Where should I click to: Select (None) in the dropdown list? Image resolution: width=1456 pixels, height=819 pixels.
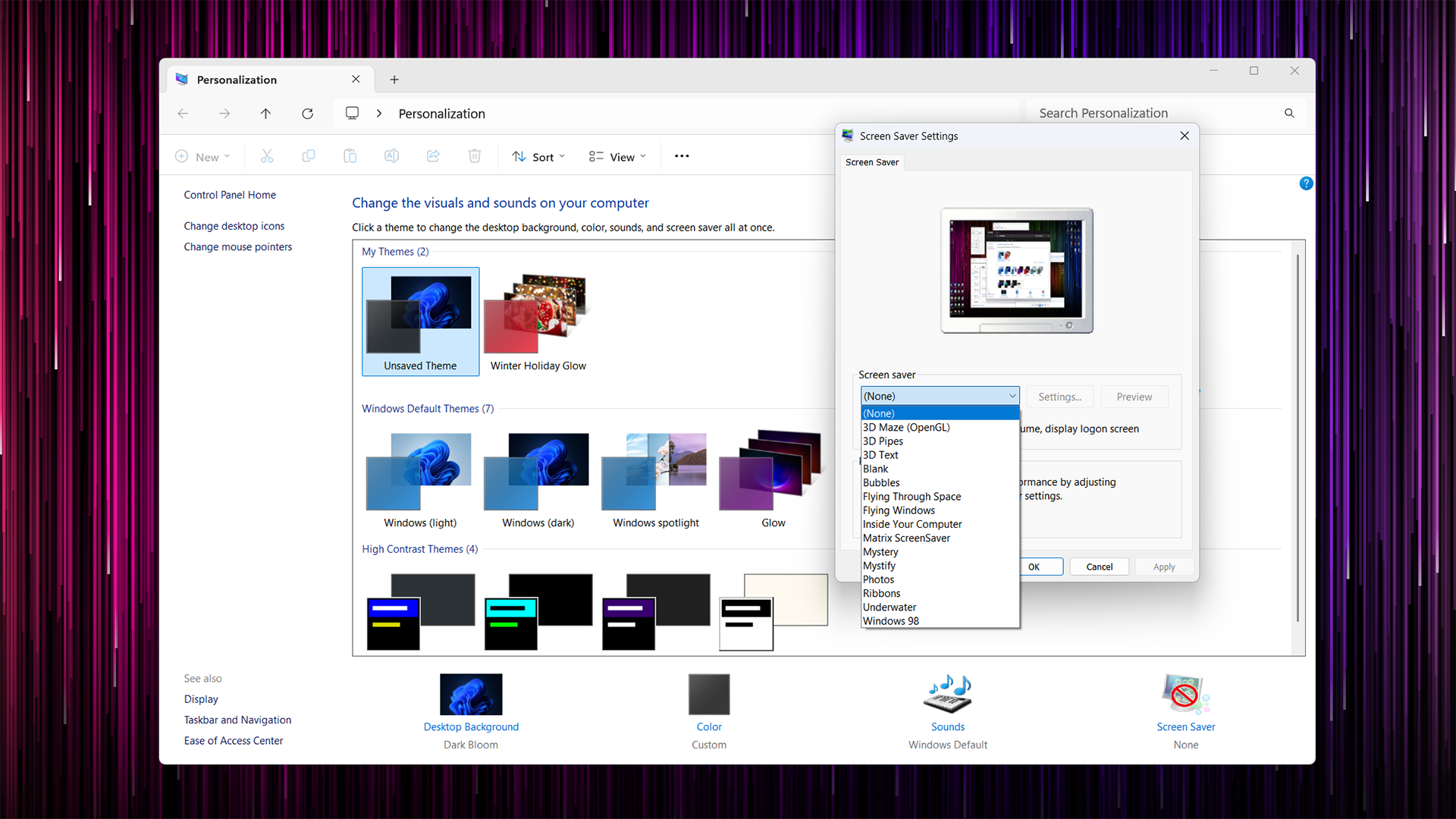pos(940,413)
